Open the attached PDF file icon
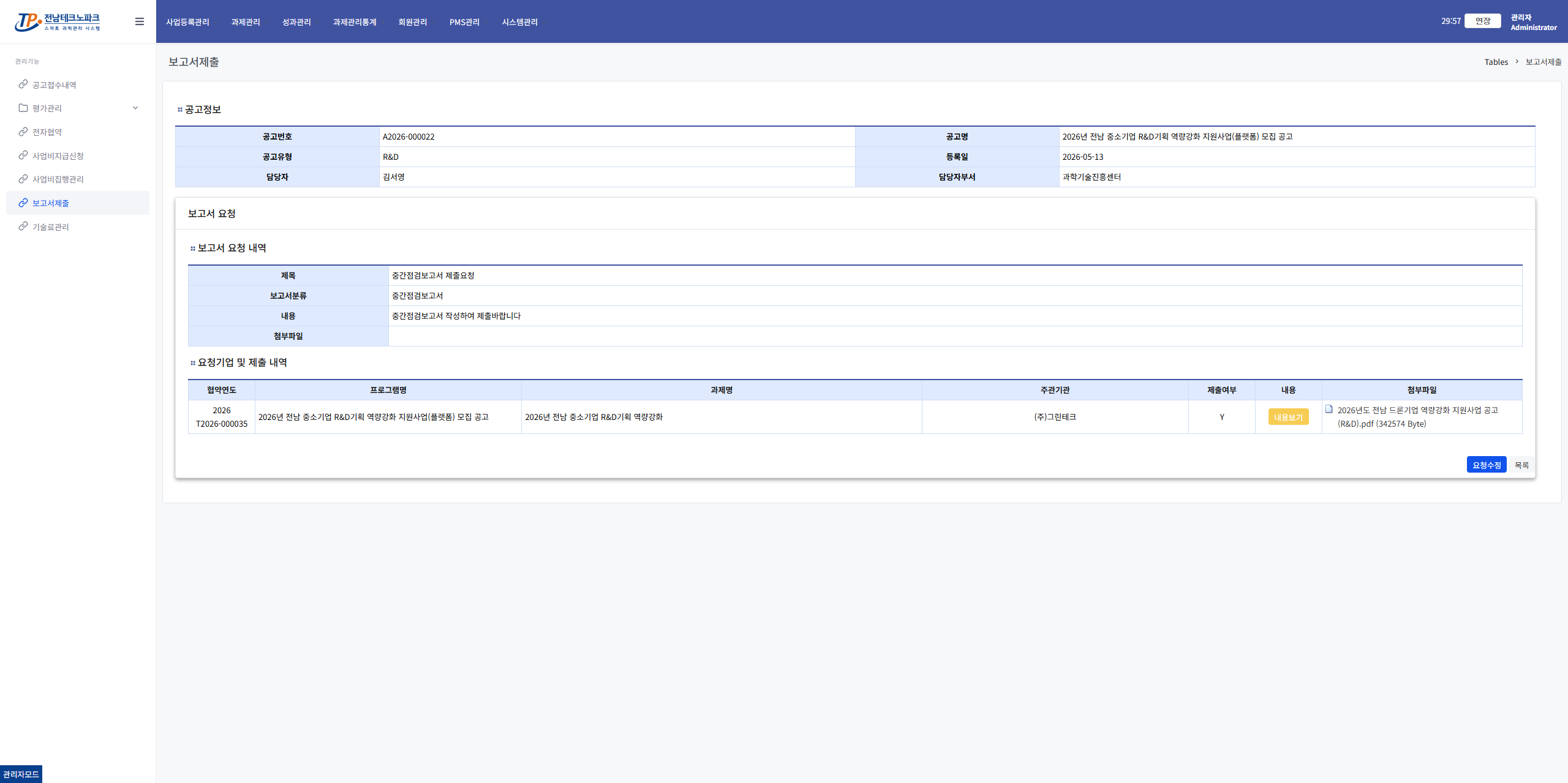The image size is (1568, 783). pyautogui.click(x=1329, y=409)
